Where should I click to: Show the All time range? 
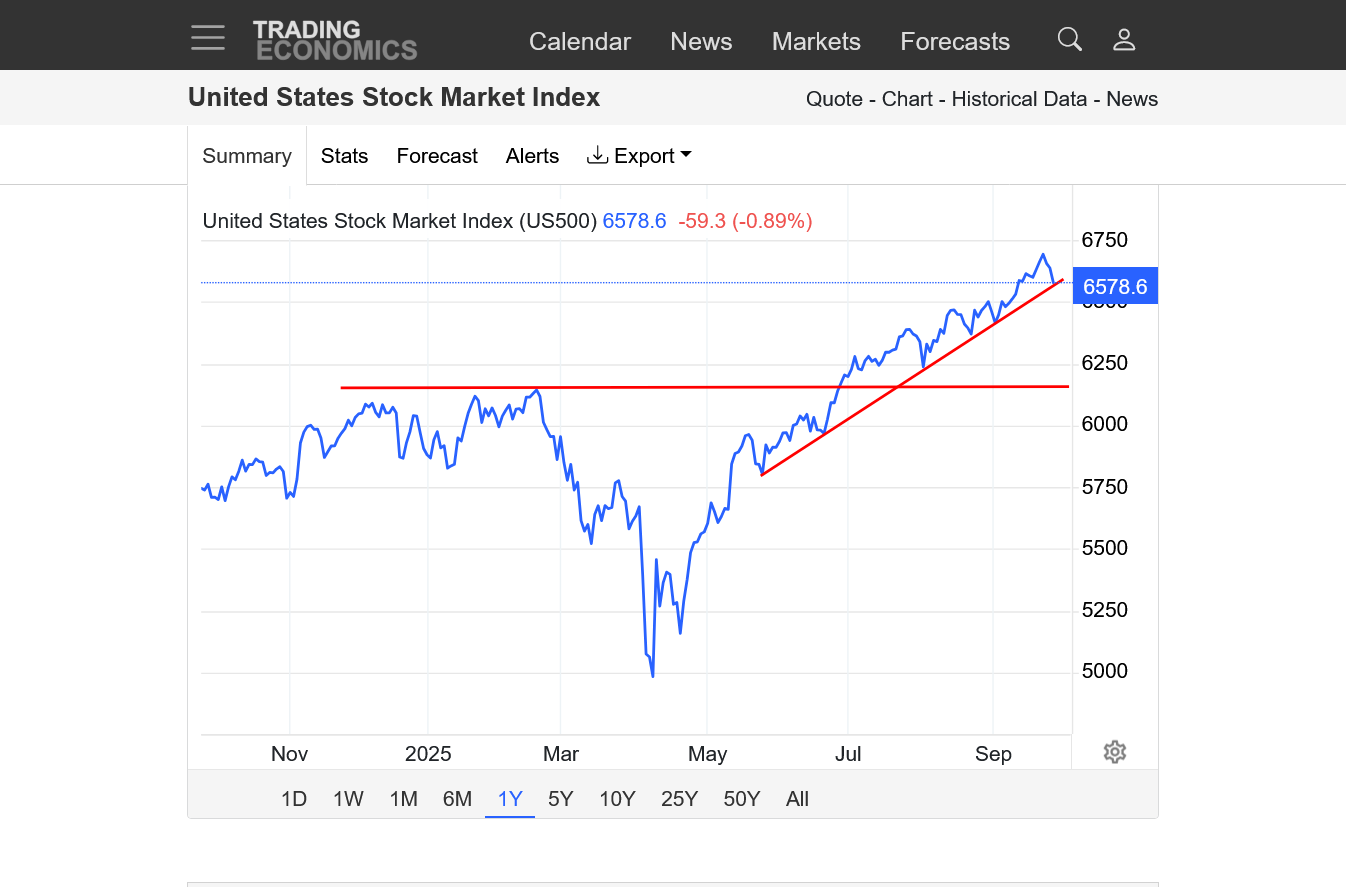[797, 799]
